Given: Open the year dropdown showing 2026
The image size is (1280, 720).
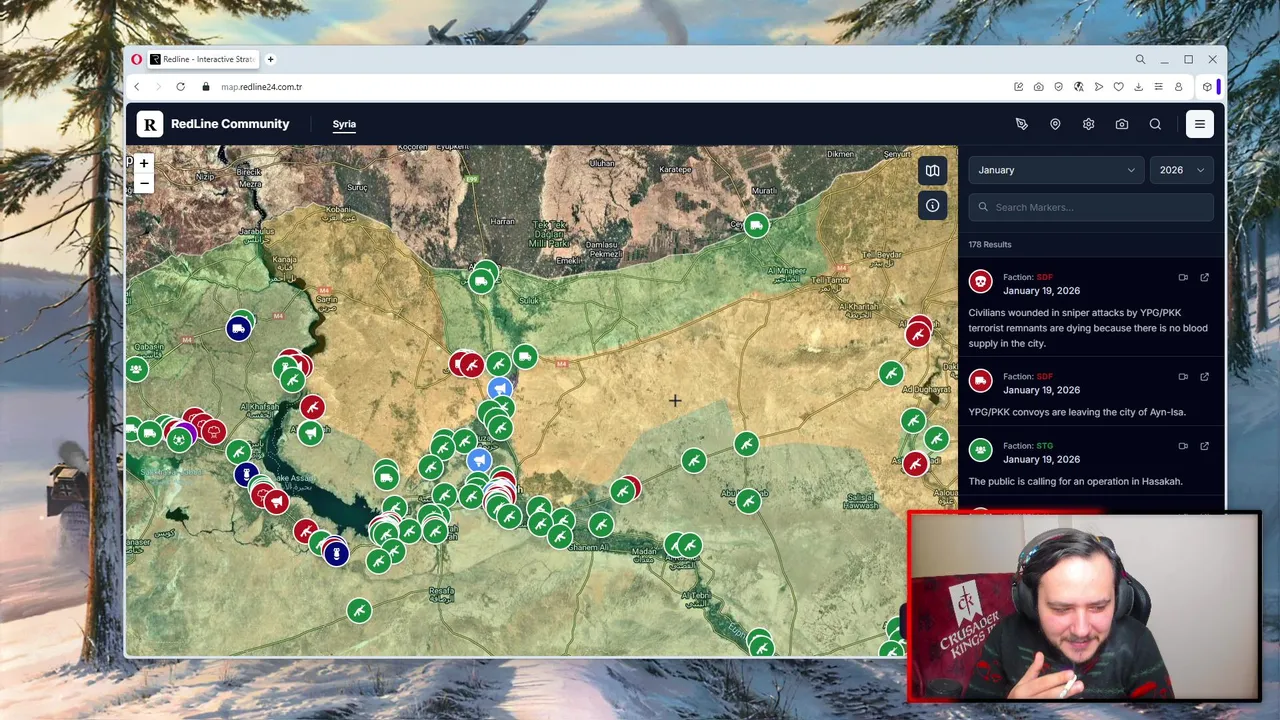Looking at the screenshot, I should (1182, 170).
